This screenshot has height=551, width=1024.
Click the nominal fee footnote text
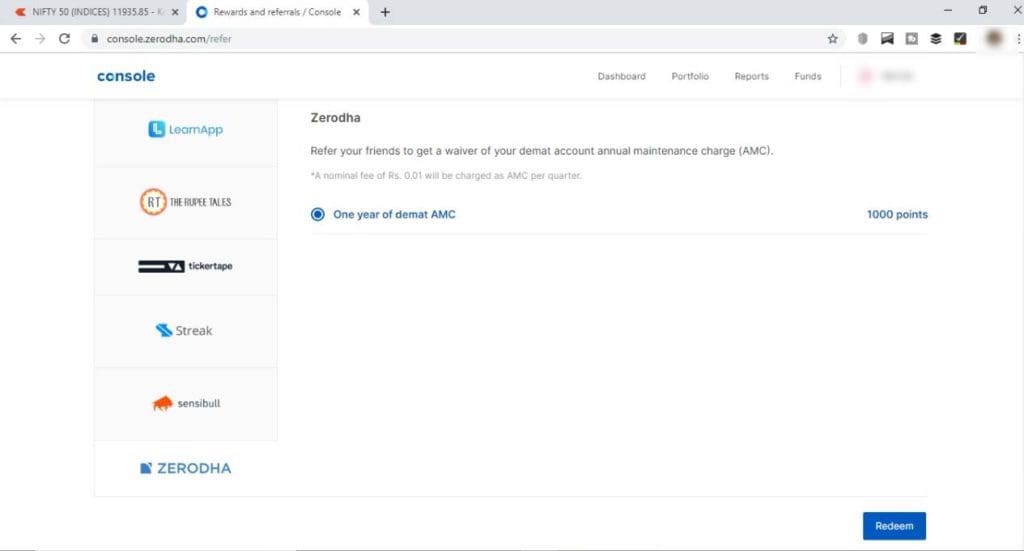point(446,176)
